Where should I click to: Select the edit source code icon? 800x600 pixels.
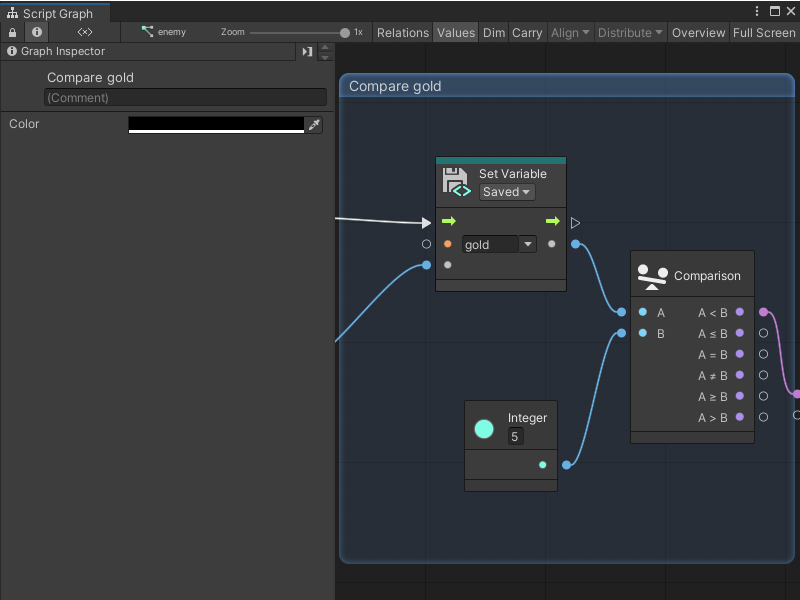[x=85, y=32]
